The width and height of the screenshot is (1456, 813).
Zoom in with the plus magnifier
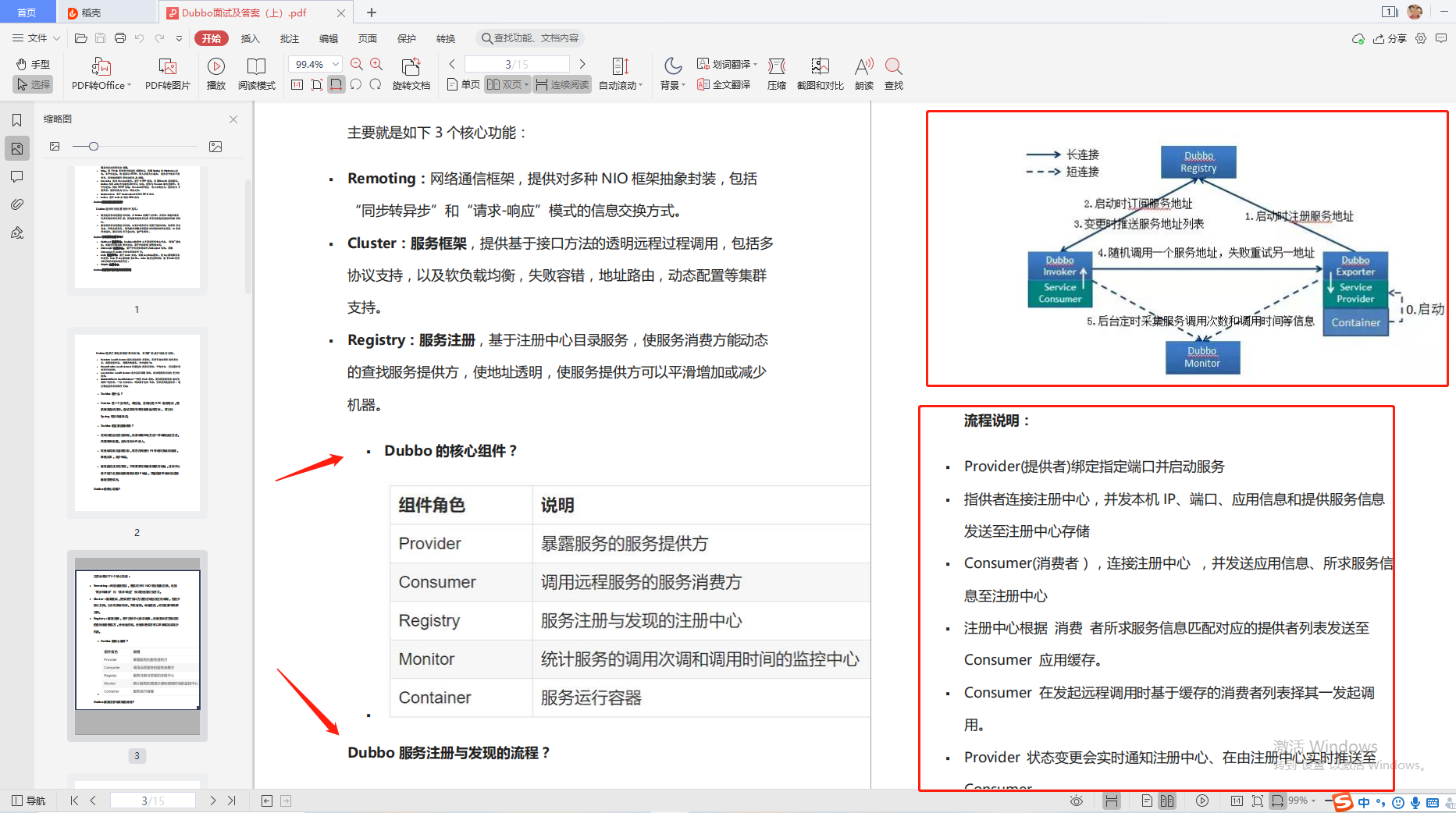tap(376, 64)
